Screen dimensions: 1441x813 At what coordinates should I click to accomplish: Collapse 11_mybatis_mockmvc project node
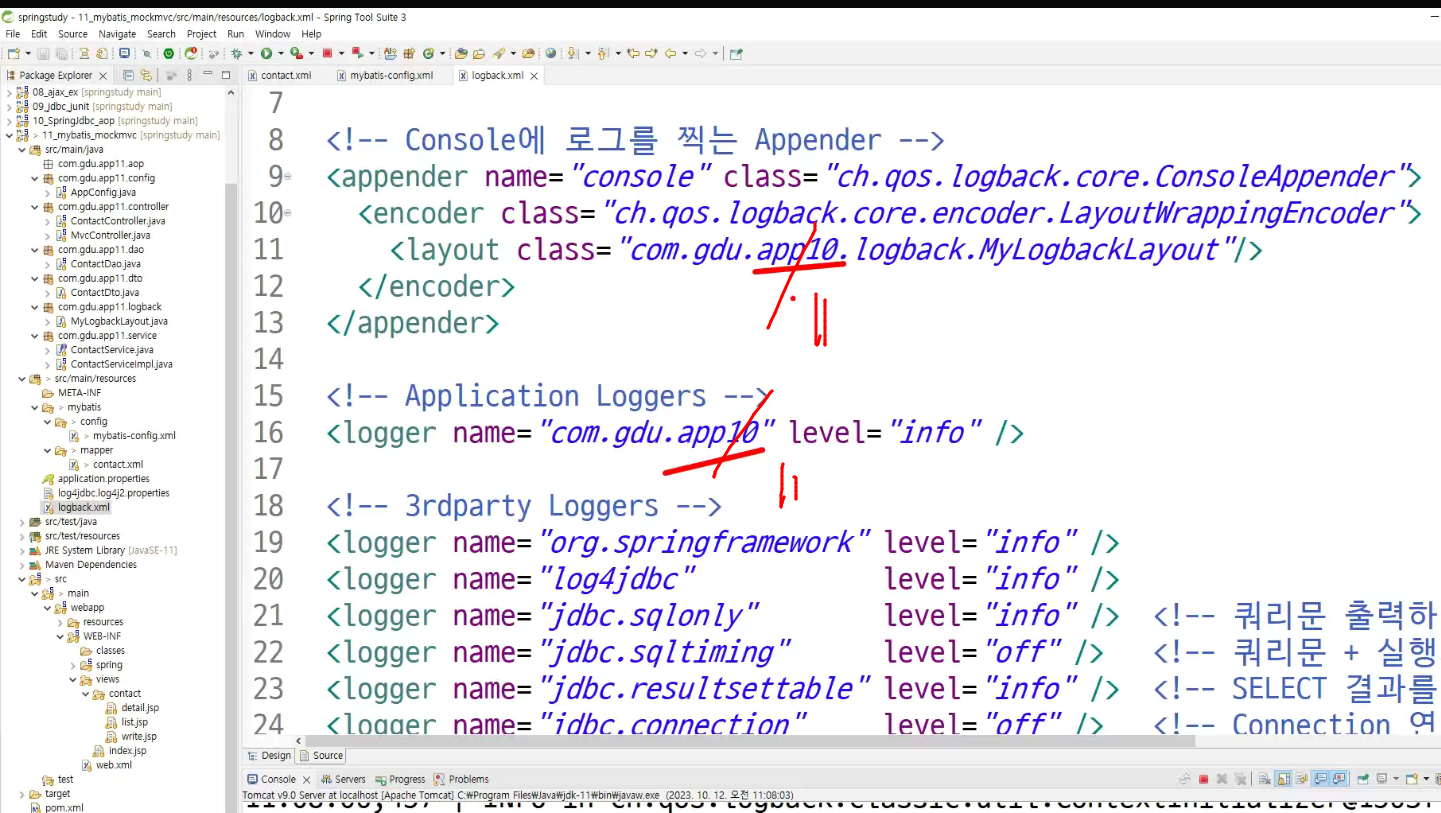pos(9,135)
